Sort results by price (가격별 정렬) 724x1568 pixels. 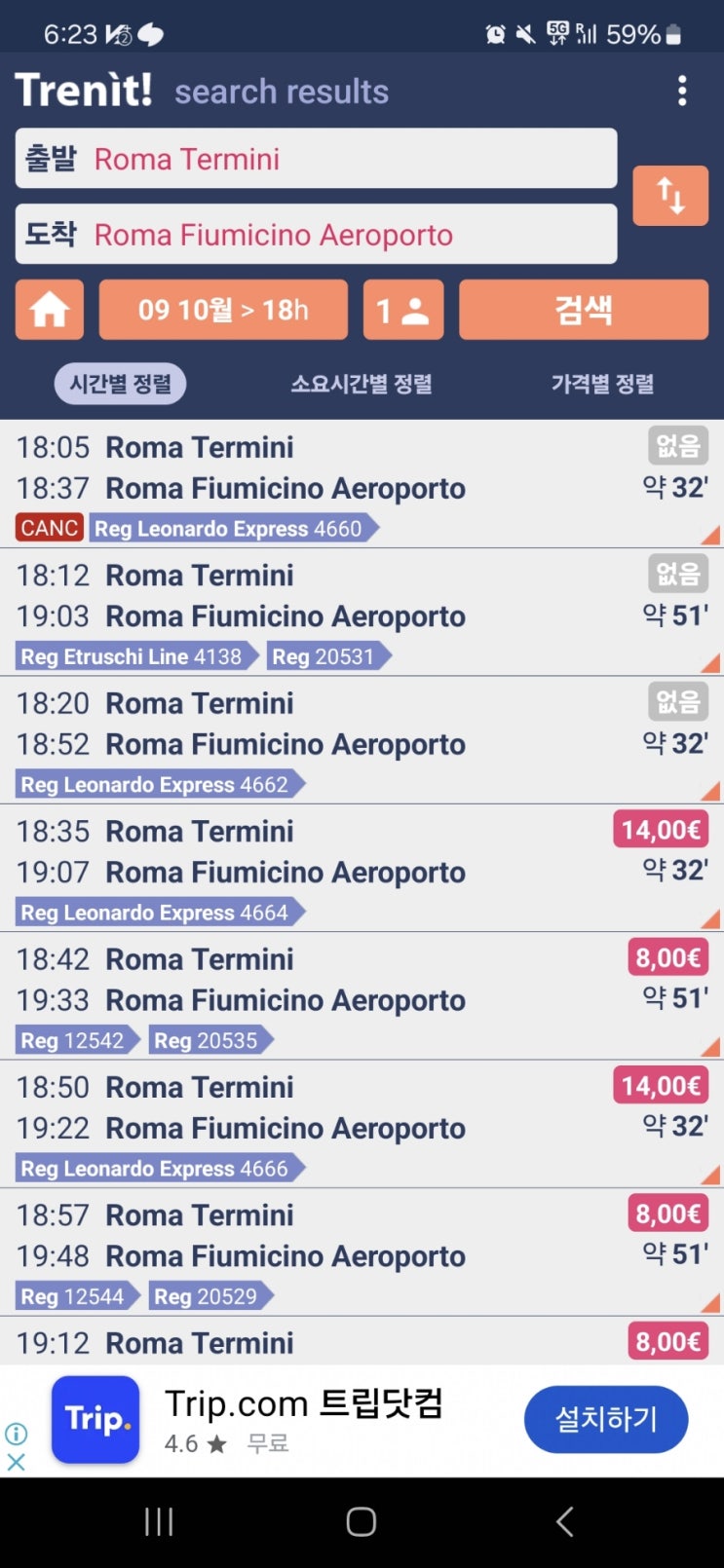click(x=602, y=384)
